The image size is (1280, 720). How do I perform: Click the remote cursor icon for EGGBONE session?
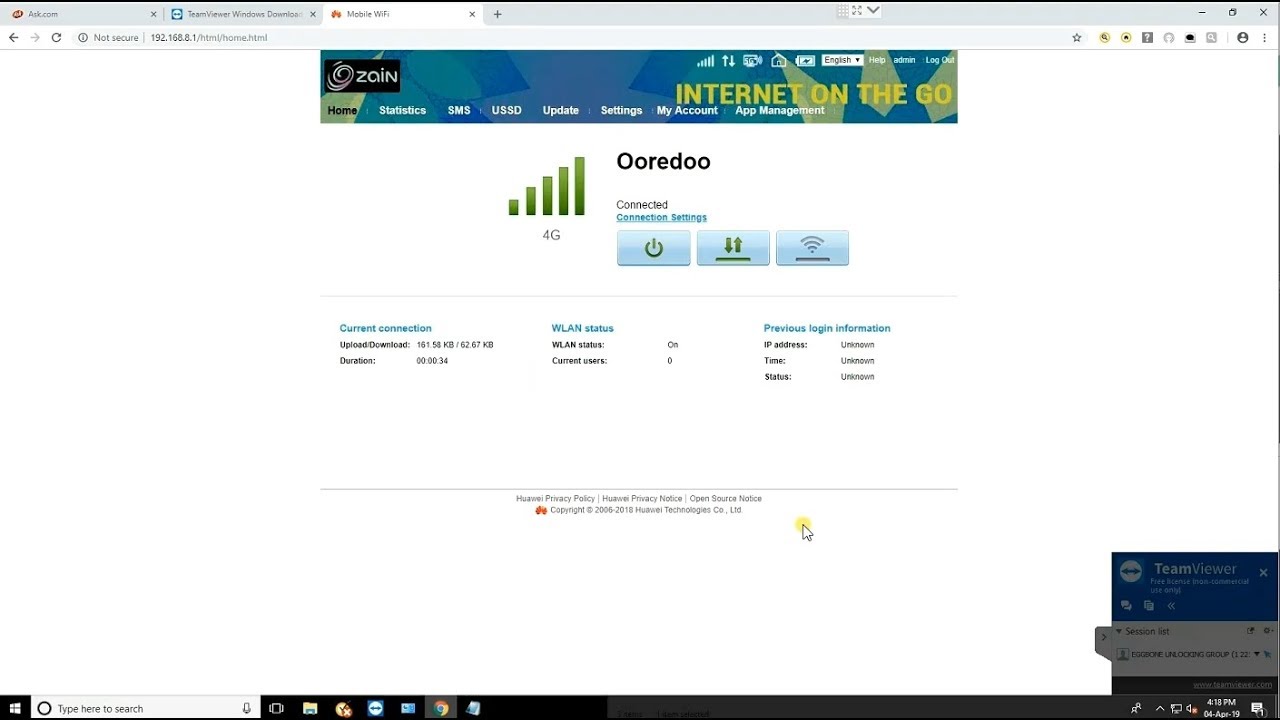(x=1268, y=654)
